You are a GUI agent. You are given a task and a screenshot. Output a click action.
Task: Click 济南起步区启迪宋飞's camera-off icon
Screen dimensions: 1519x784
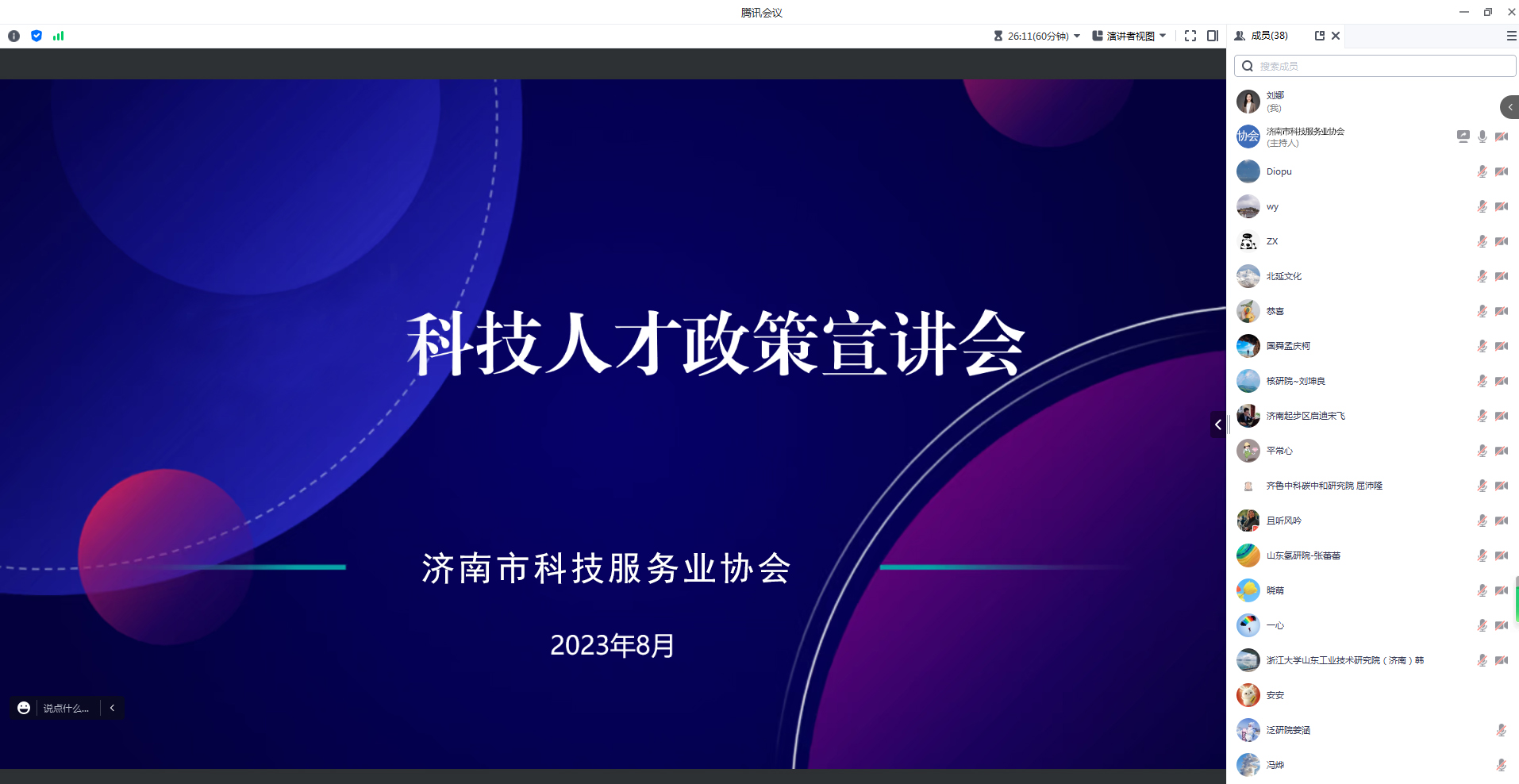coord(1502,416)
